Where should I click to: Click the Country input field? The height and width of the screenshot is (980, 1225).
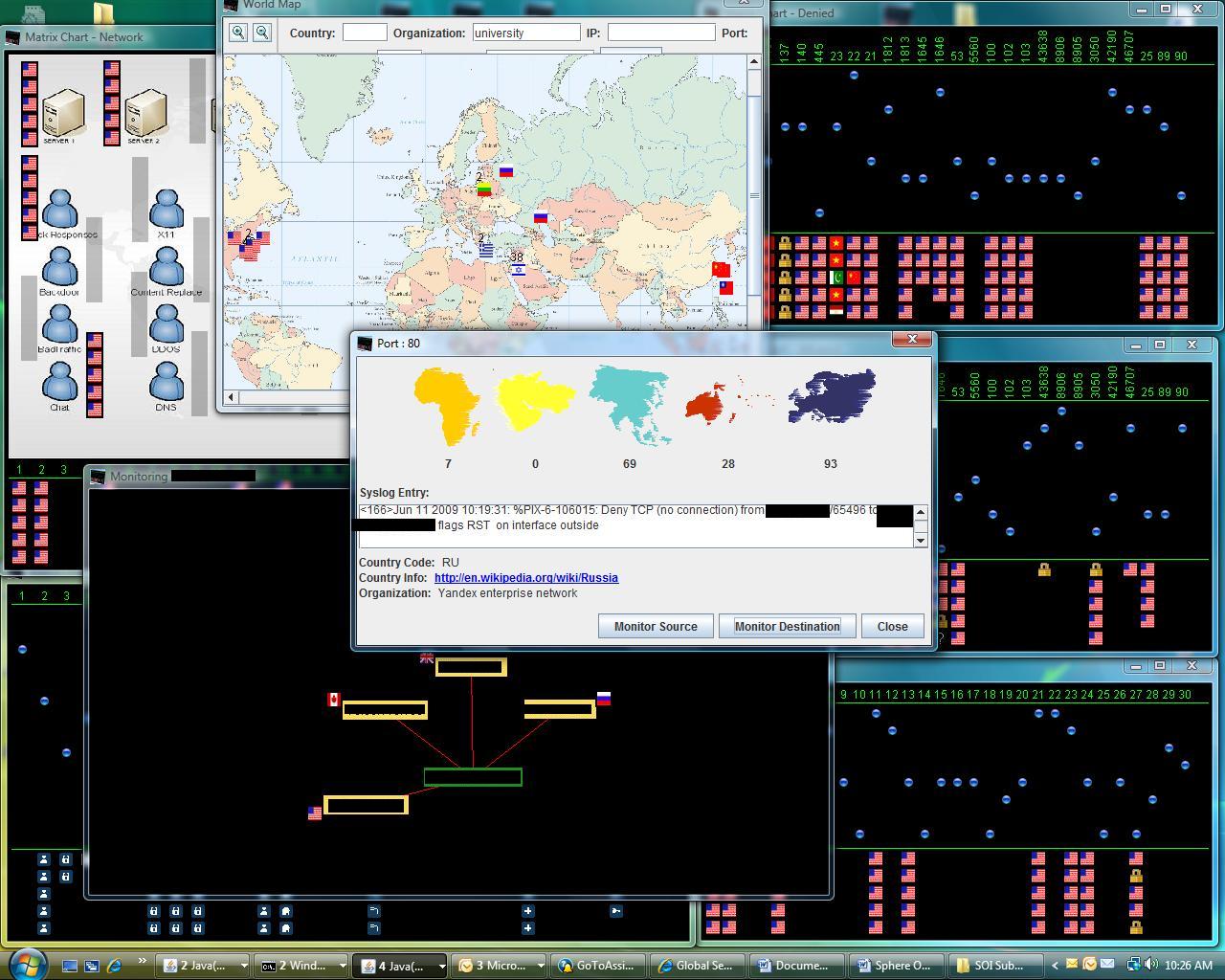(365, 33)
